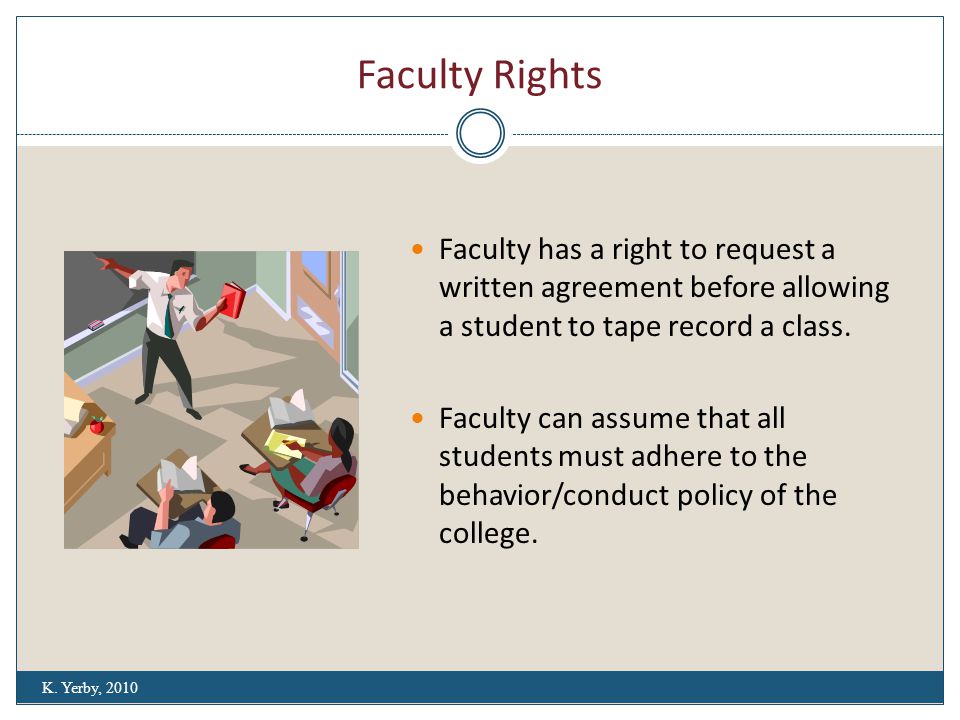Screen dimensions: 960x720
Task: Click the dashed line left of the circle
Action: [x=233, y=134]
